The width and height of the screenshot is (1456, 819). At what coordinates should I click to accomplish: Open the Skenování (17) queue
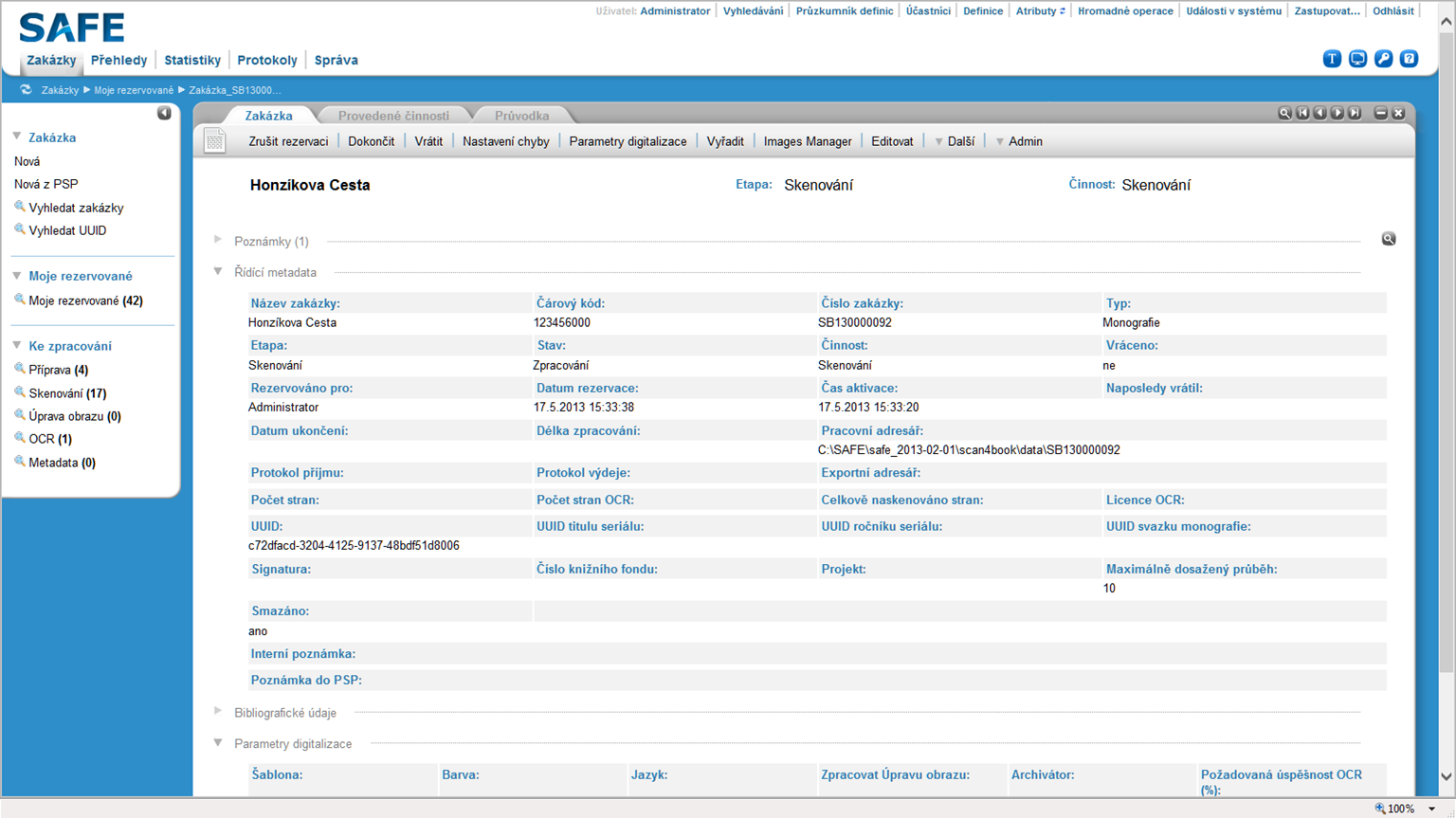tap(67, 392)
